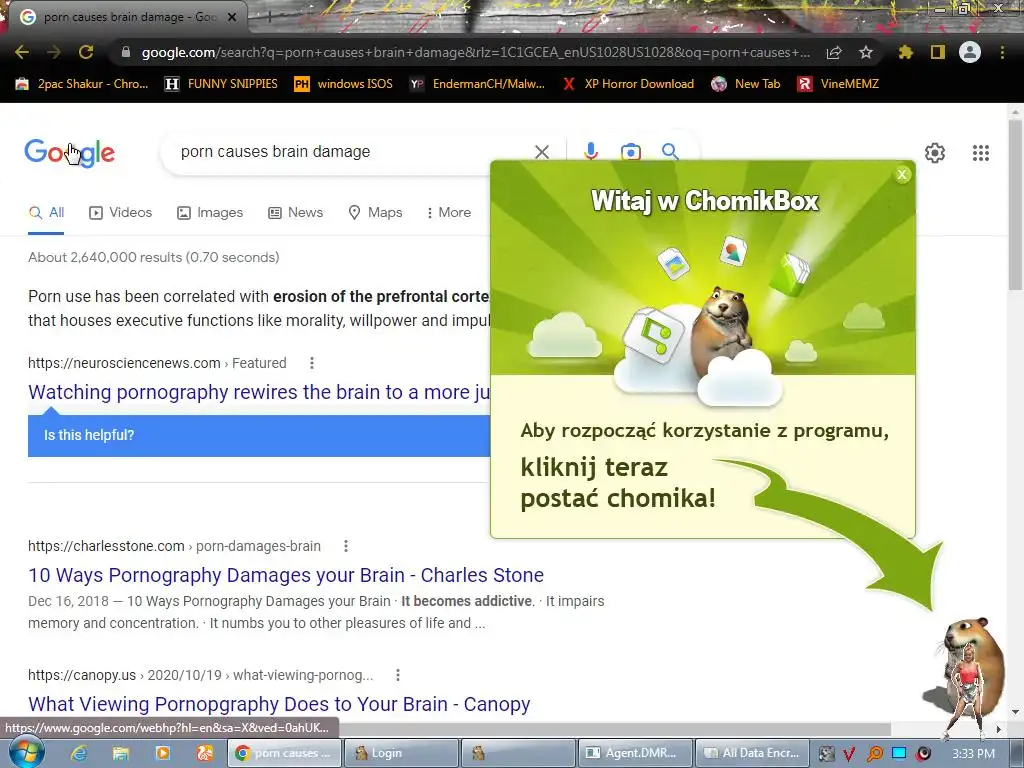
Task: Open Google quick settings gear
Action: [x=935, y=153]
